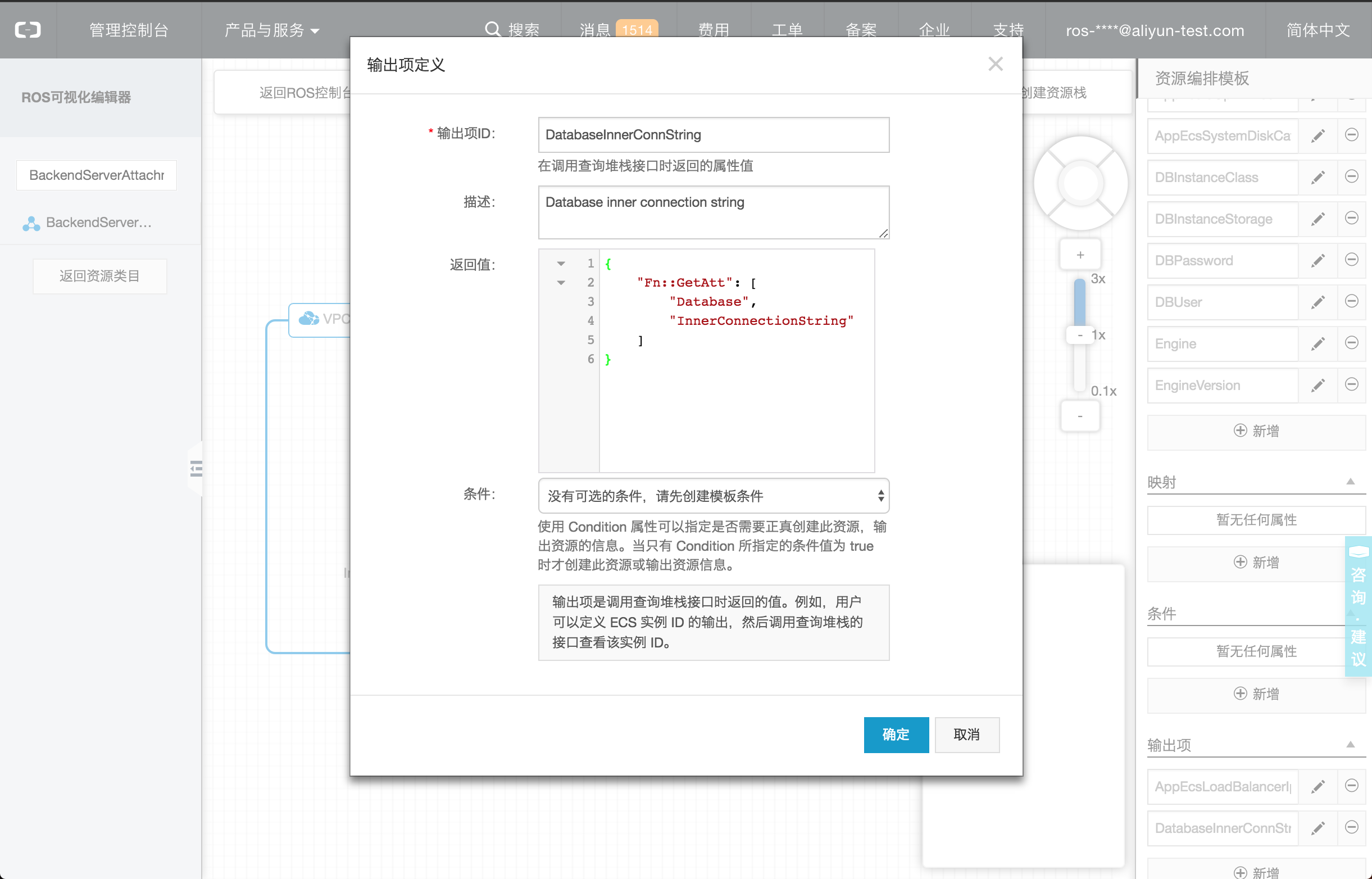Screen dimensions: 1372x879
Task: Click the Aliyun logo icon
Action: click(28, 30)
